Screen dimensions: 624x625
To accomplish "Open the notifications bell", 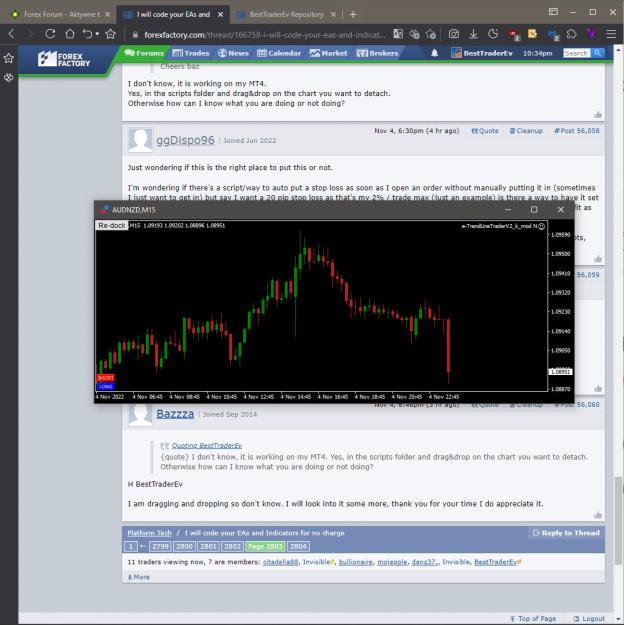I will point(435,53).
